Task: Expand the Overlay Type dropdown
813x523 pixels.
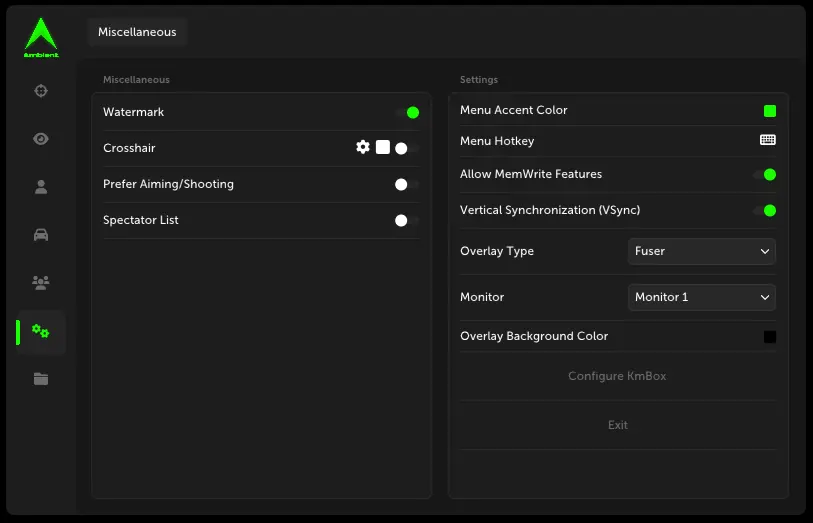Action: click(x=702, y=251)
